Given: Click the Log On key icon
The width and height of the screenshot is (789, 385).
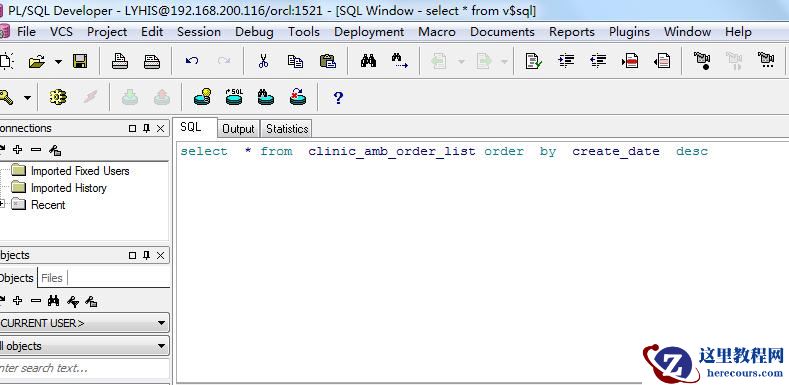Looking at the screenshot, I should tap(6, 97).
